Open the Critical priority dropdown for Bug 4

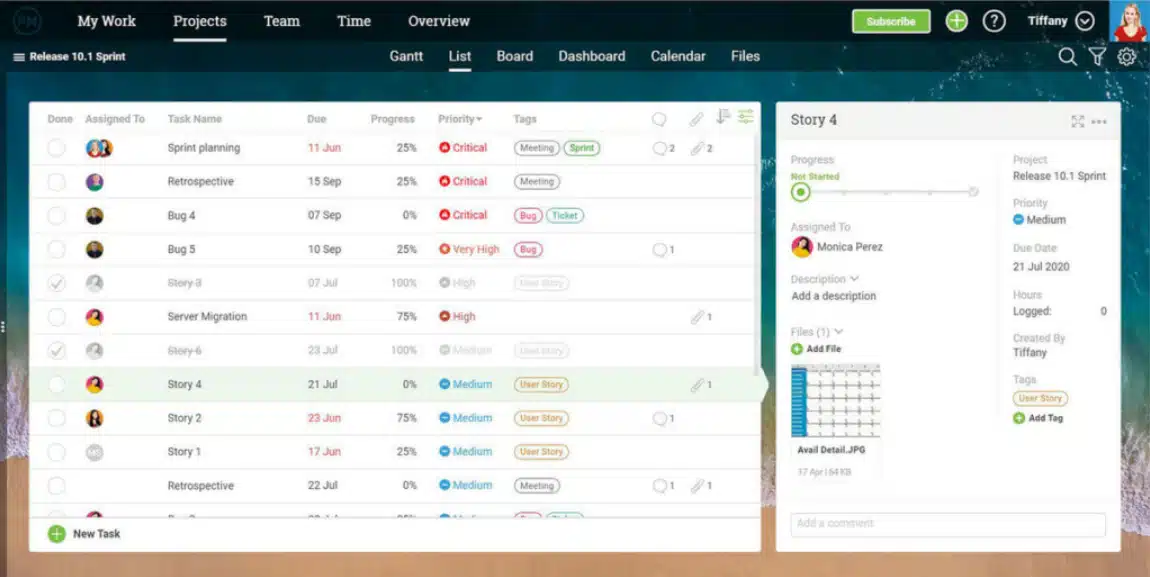click(x=463, y=216)
